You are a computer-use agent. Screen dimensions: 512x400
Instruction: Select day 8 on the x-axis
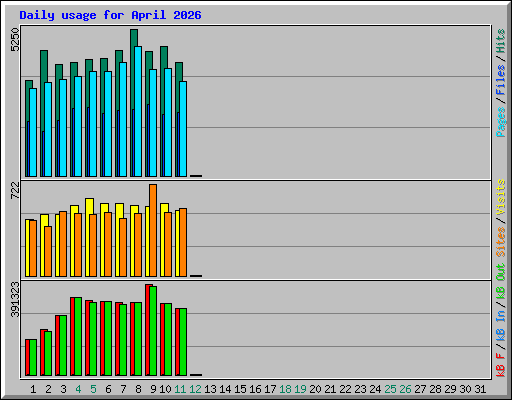[138, 389]
